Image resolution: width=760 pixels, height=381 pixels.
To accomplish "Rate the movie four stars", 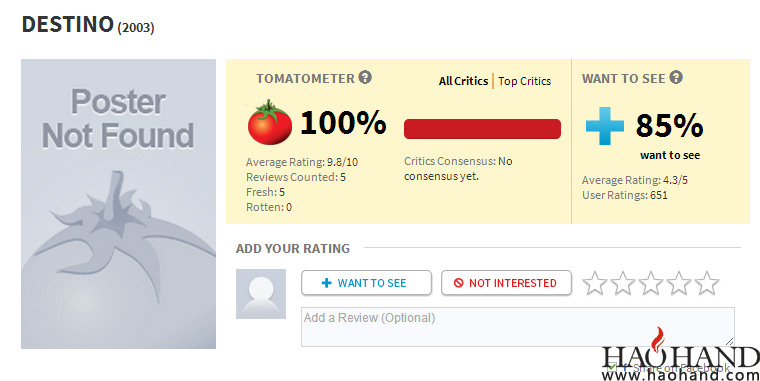I will pyautogui.click(x=679, y=283).
